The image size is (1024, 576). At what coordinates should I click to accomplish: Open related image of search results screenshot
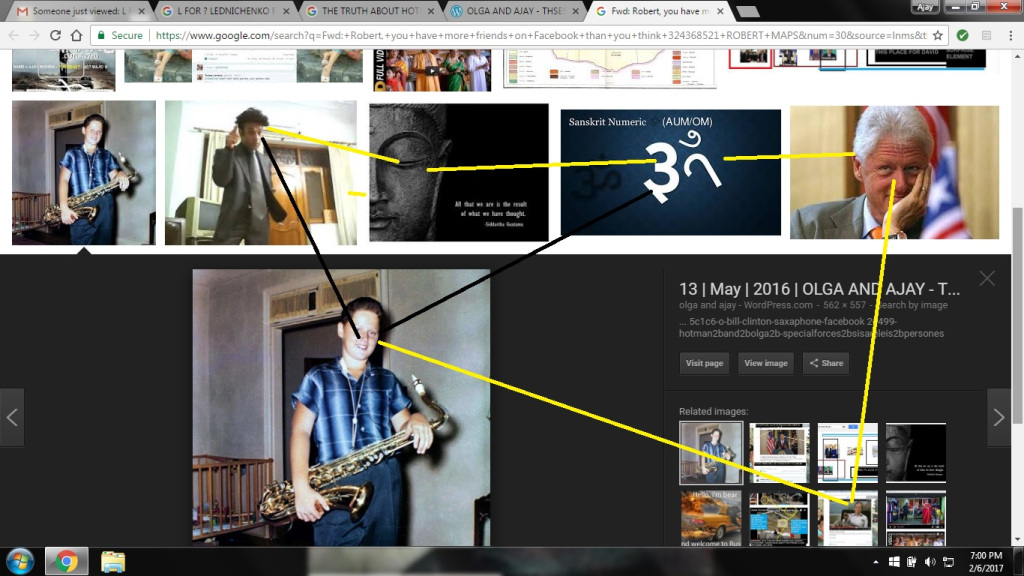pos(848,453)
